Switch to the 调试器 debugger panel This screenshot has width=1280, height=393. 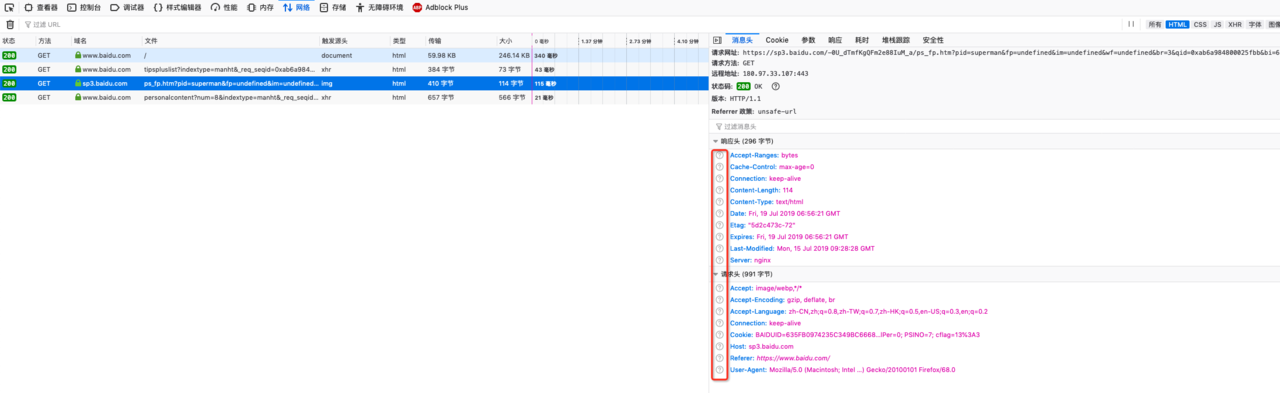[127, 7]
